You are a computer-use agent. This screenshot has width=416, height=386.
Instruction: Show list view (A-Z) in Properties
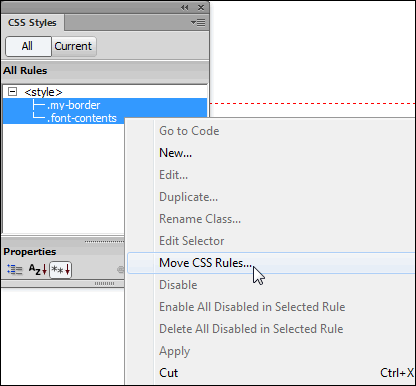(38, 269)
